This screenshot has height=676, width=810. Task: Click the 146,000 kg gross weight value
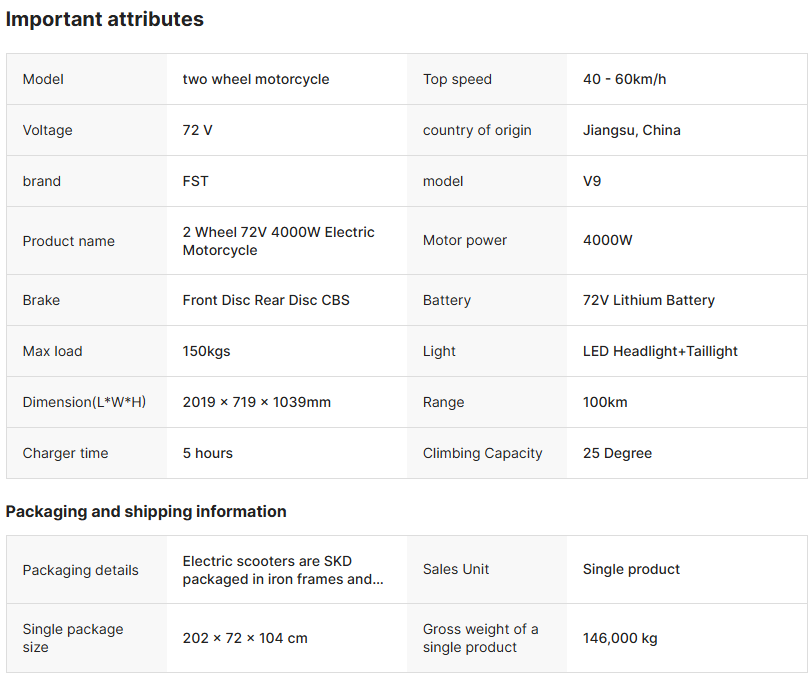[620, 638]
